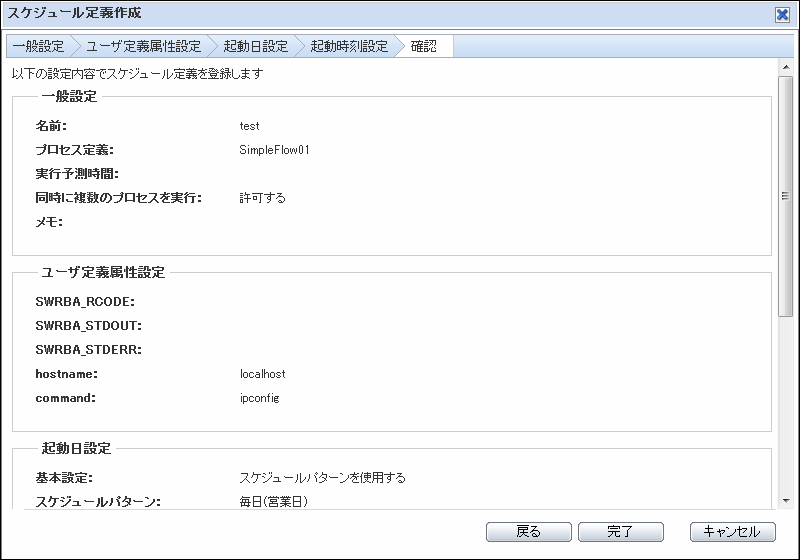Click the command: label
Viewport: 800px width, 560px height.
click(66, 398)
